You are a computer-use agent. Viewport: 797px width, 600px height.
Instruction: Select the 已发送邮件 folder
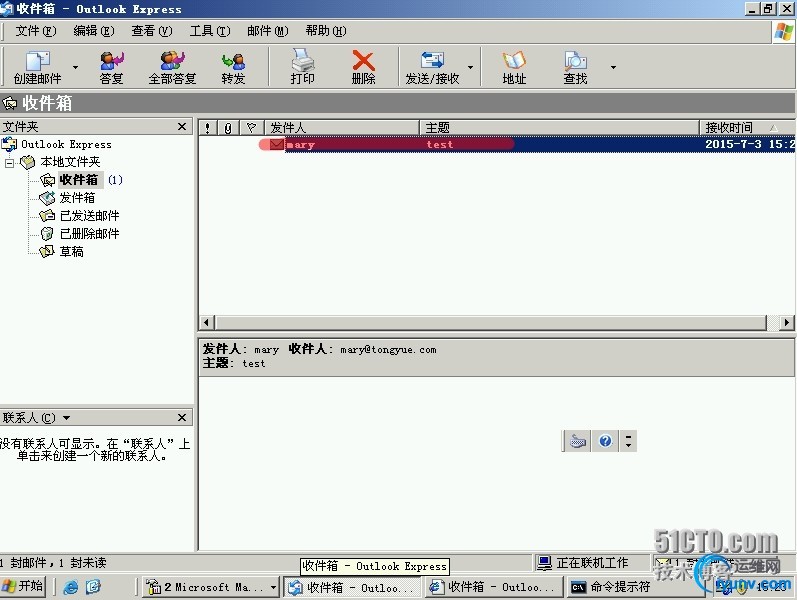[x=89, y=216]
